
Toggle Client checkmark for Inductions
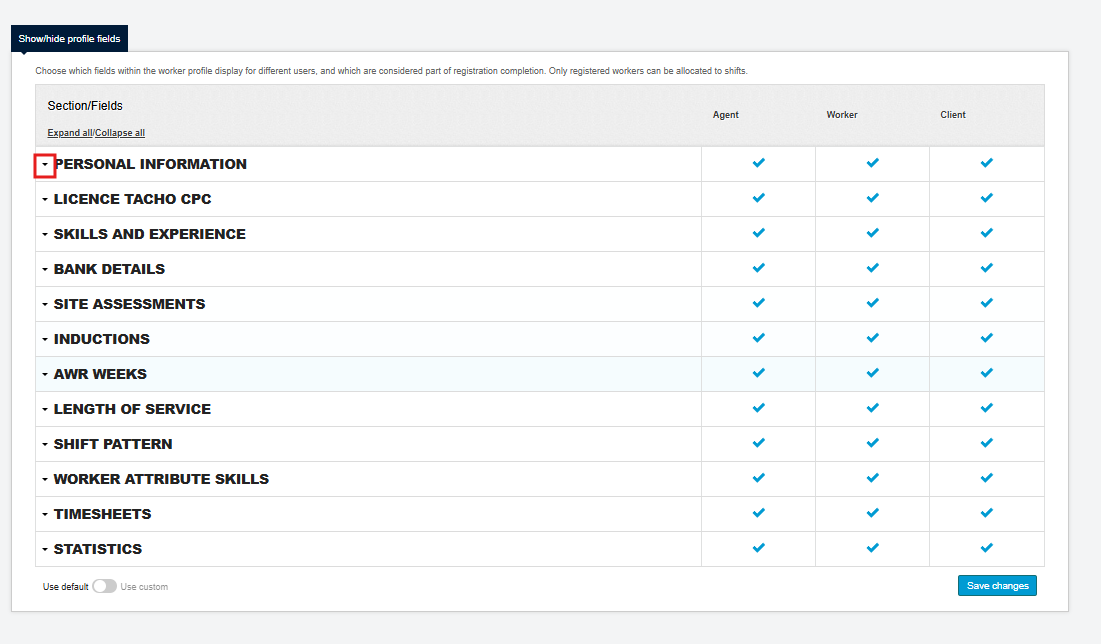click(986, 338)
